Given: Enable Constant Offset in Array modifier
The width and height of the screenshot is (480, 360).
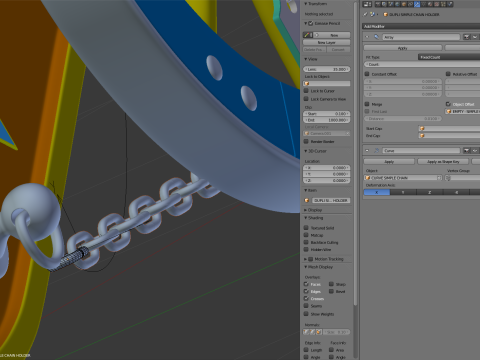Looking at the screenshot, I should point(367,74).
